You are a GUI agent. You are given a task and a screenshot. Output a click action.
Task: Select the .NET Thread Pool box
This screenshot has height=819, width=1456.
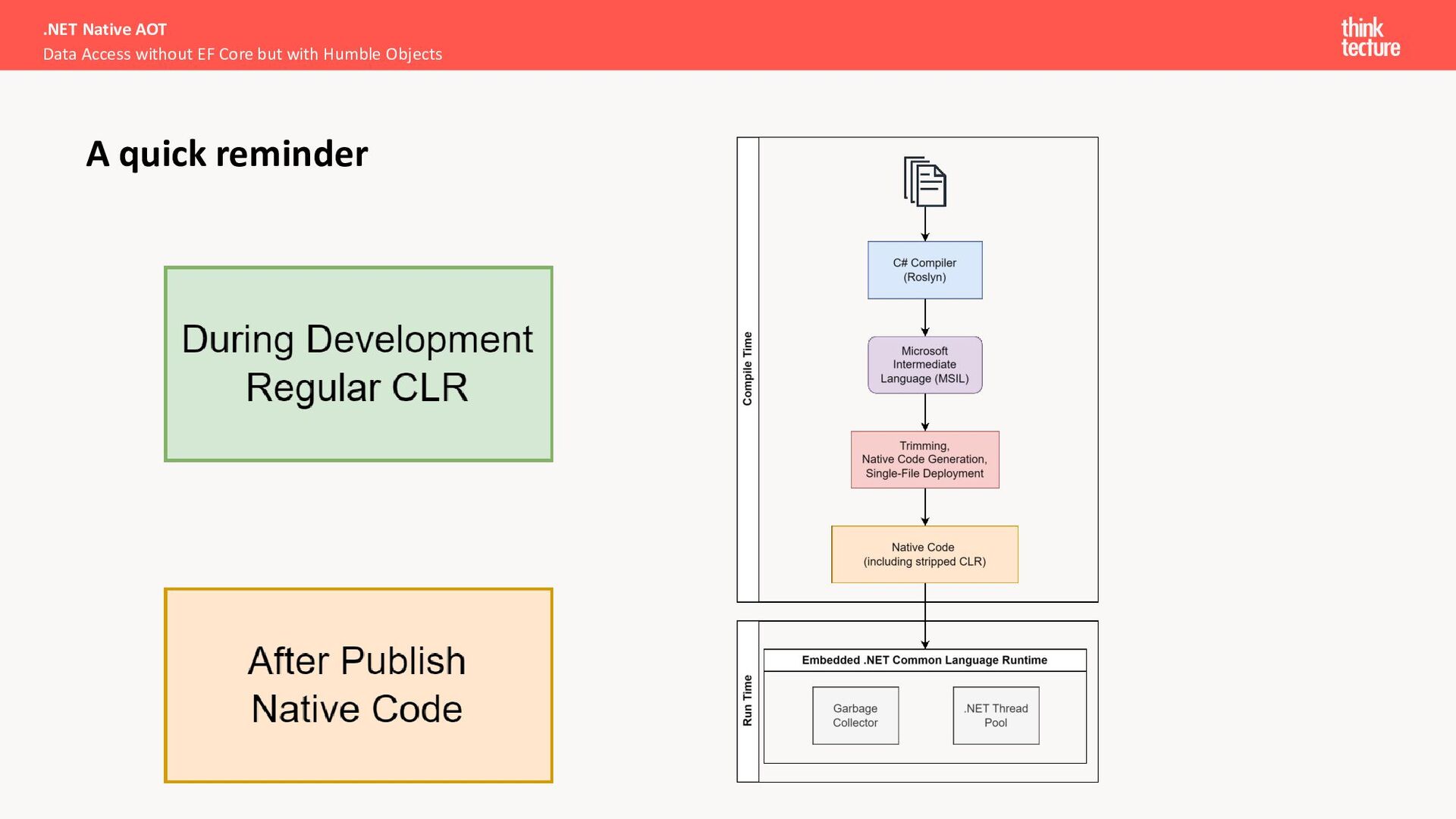coord(996,715)
